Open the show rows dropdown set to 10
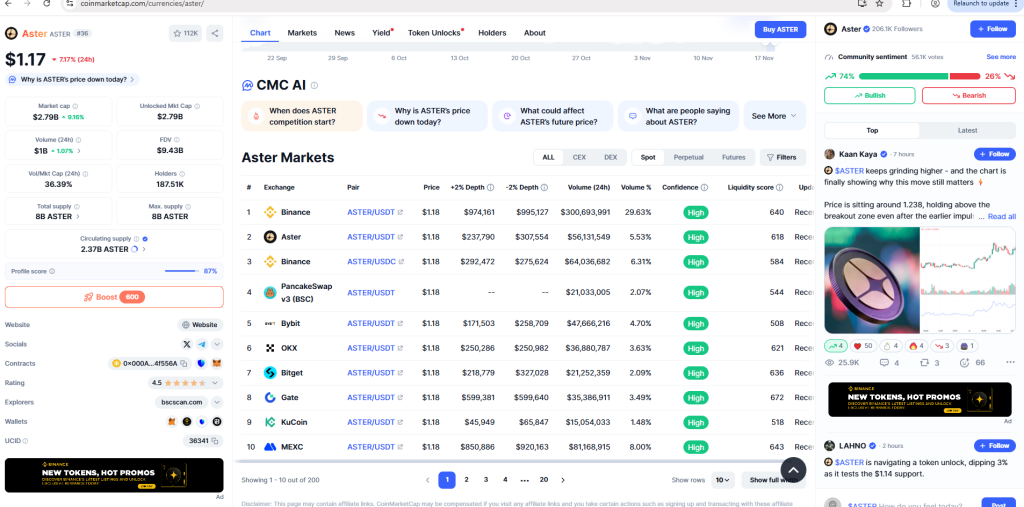This screenshot has width=1024, height=507. tap(722, 480)
